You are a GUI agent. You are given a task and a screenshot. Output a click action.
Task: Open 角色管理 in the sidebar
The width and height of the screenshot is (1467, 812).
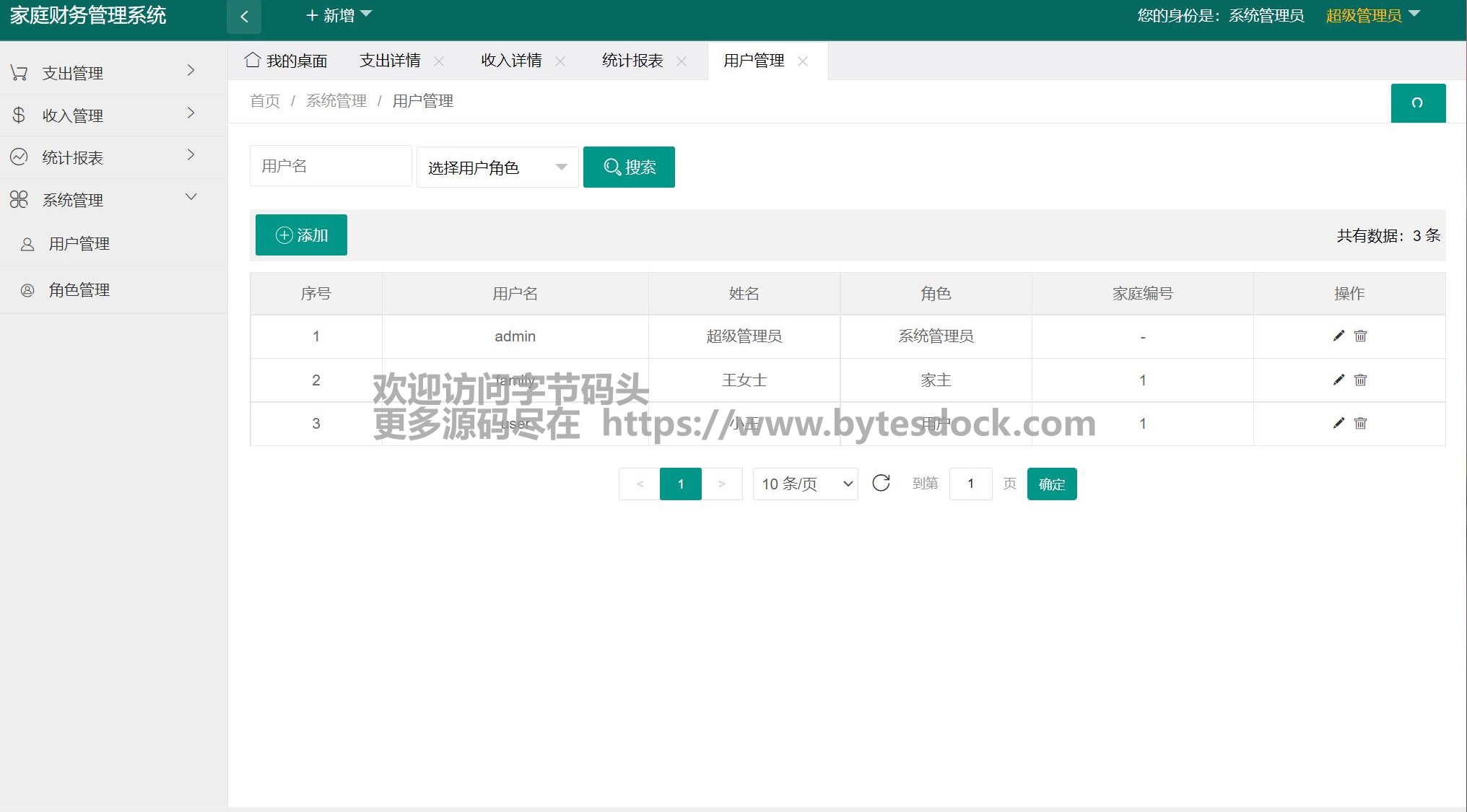[x=79, y=289]
